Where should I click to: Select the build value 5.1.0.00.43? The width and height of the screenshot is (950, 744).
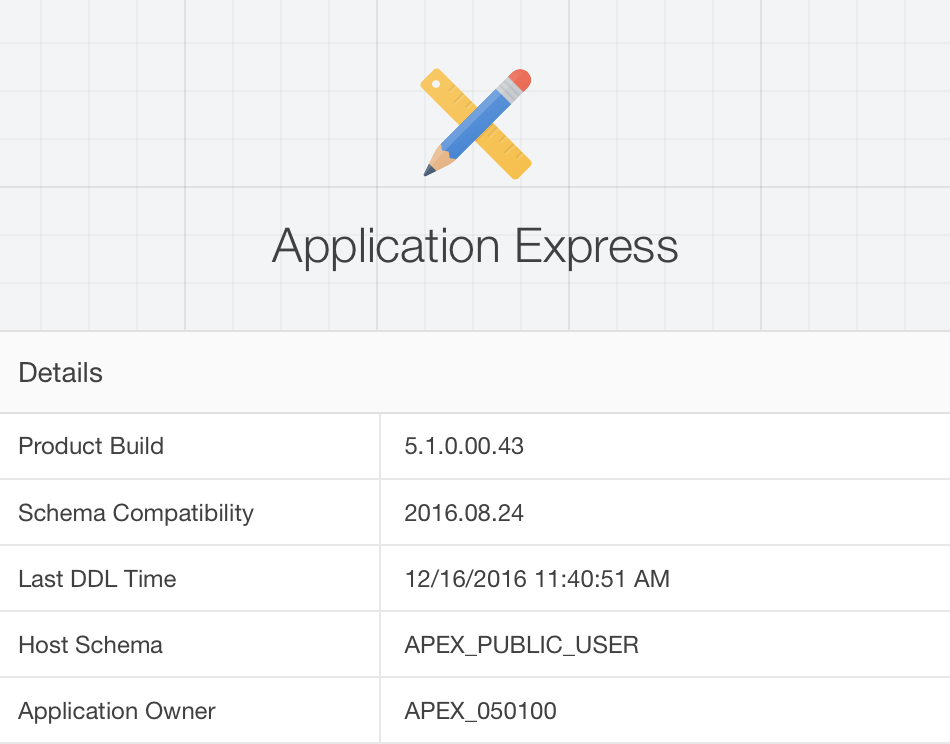coord(464,446)
